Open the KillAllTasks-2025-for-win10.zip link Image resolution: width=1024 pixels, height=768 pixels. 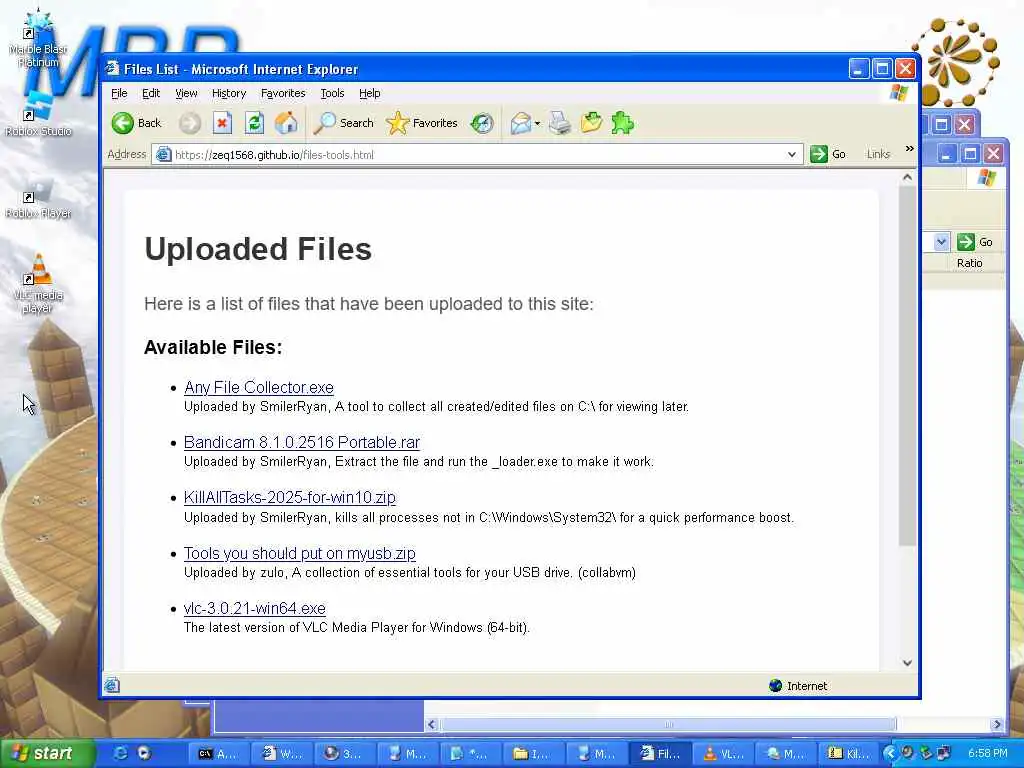point(289,497)
